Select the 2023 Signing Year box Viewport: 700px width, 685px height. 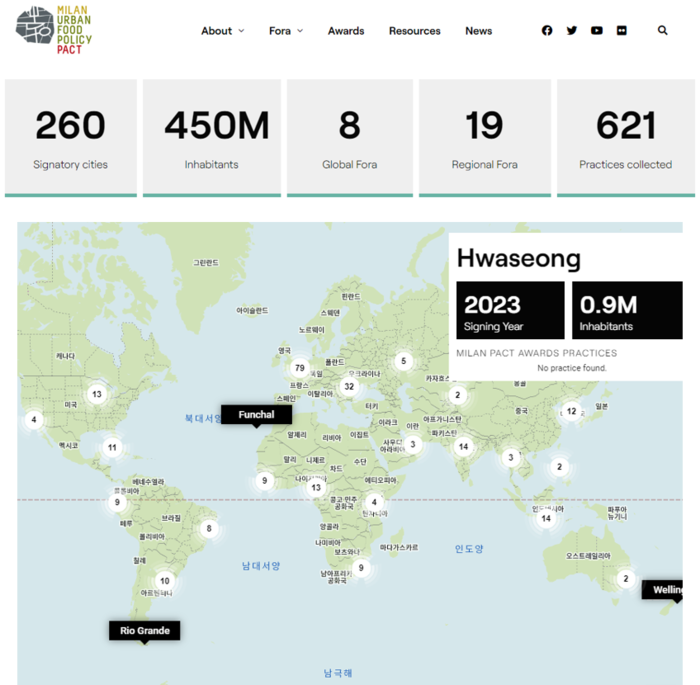pyautogui.click(x=510, y=310)
